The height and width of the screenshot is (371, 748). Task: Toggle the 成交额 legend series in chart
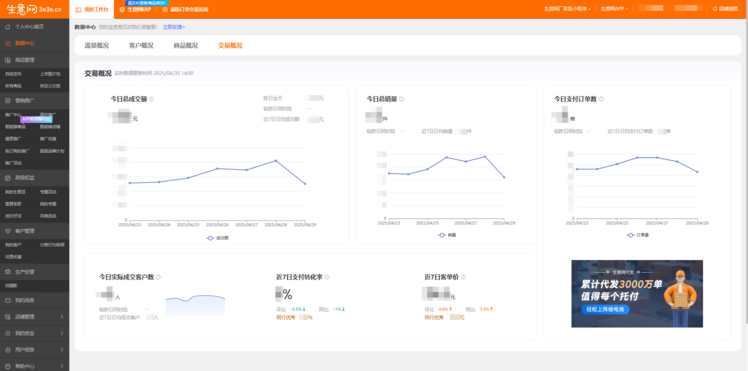pos(218,237)
